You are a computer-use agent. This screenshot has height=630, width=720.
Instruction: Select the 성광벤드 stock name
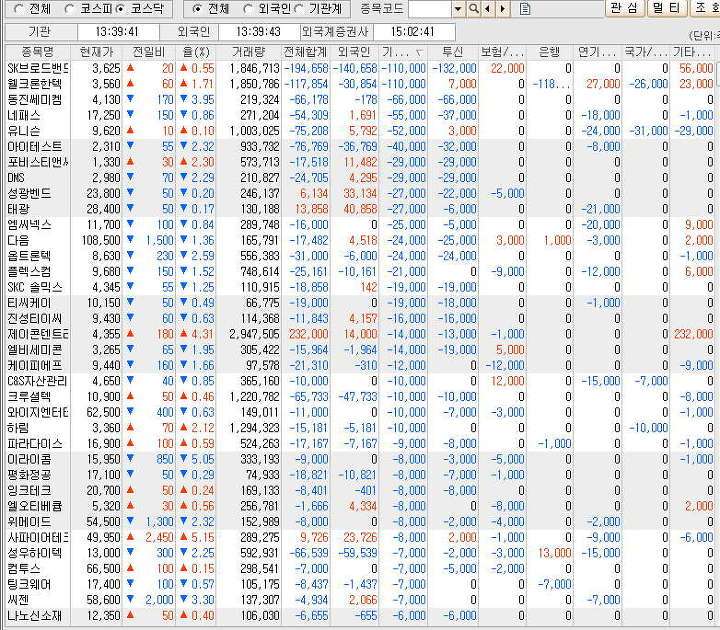[29, 193]
